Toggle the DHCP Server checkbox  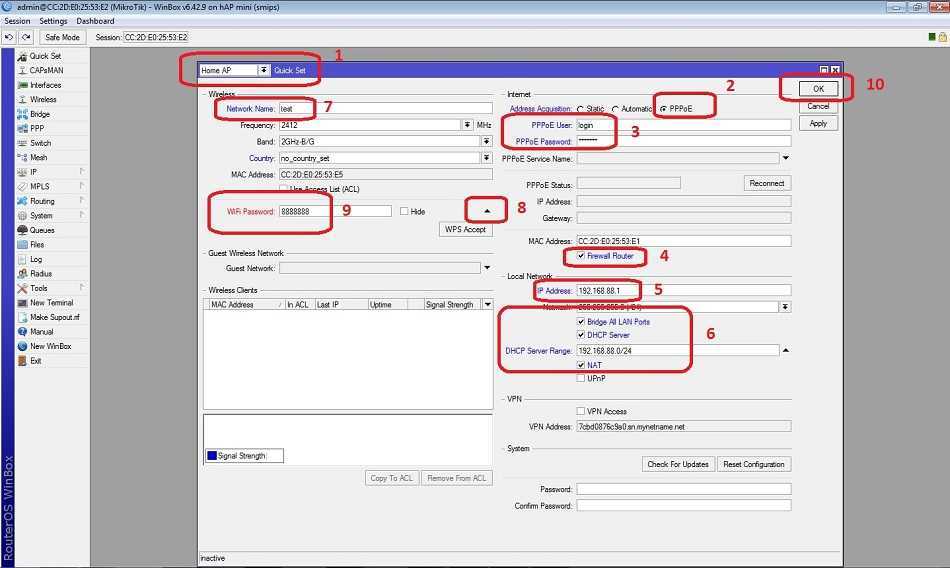tap(581, 335)
